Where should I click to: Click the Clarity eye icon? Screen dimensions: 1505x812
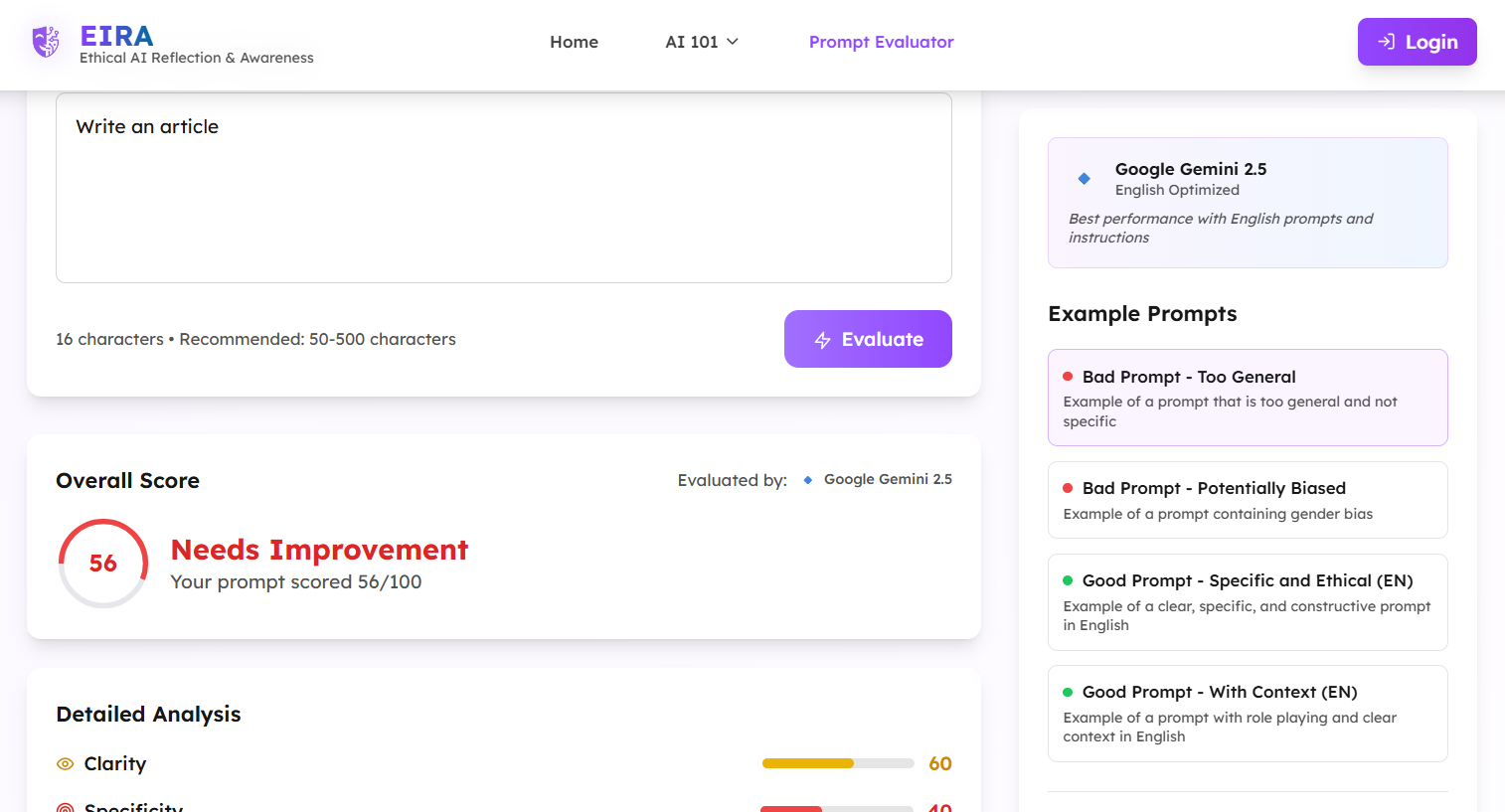tap(66, 764)
